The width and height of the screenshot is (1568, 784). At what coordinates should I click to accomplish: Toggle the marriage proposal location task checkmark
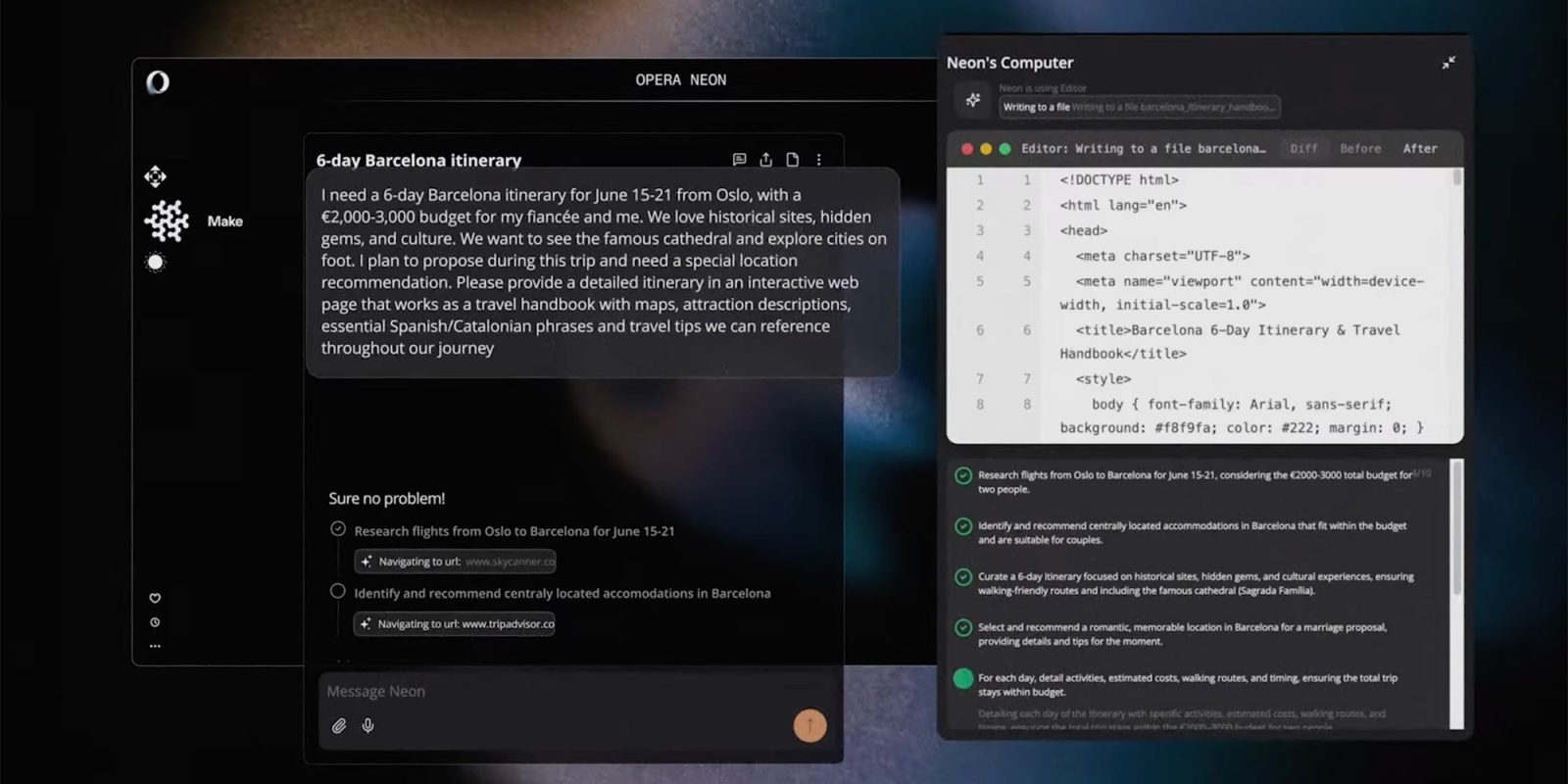(x=963, y=627)
